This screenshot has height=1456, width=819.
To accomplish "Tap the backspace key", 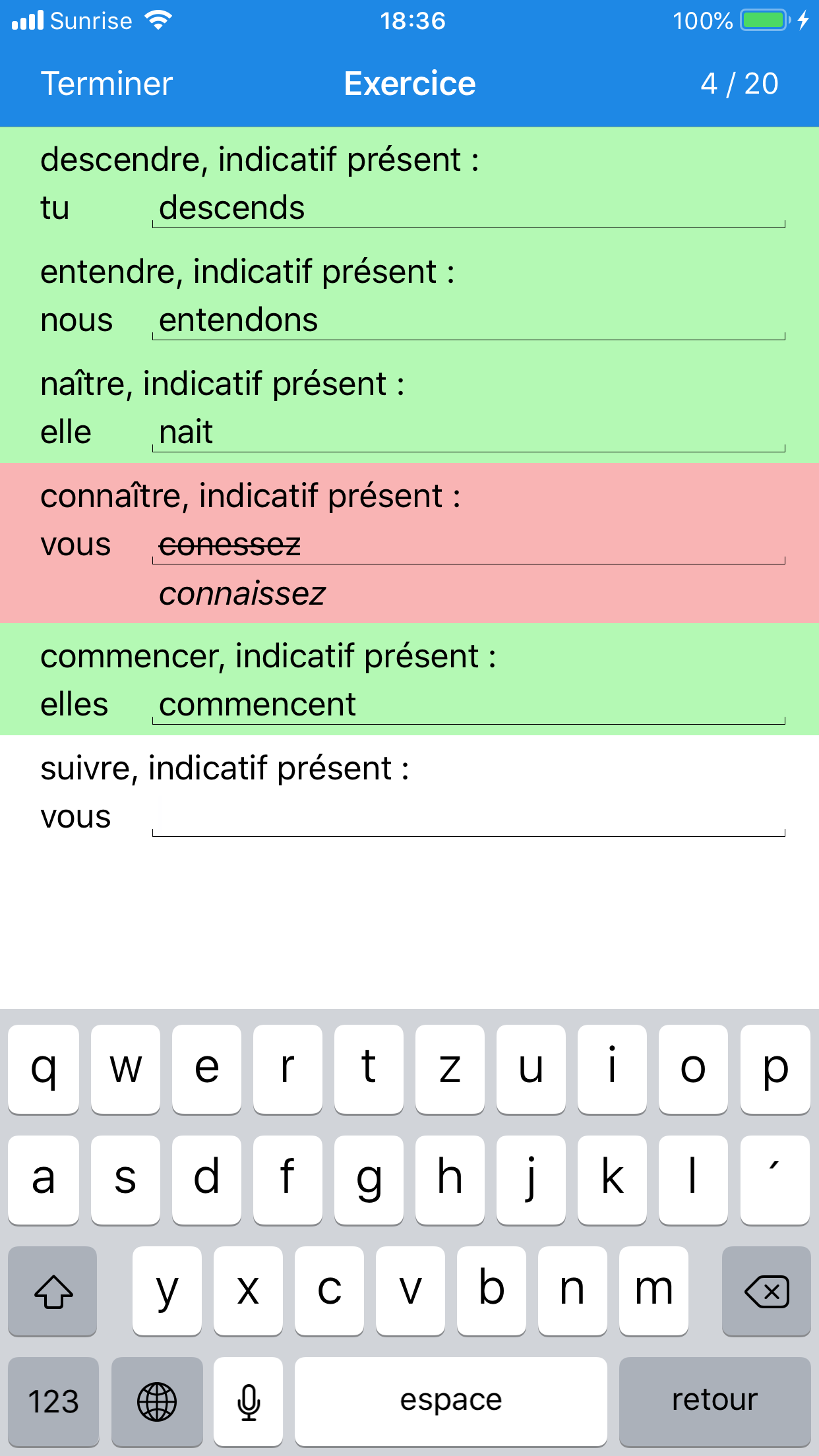I will [766, 1291].
